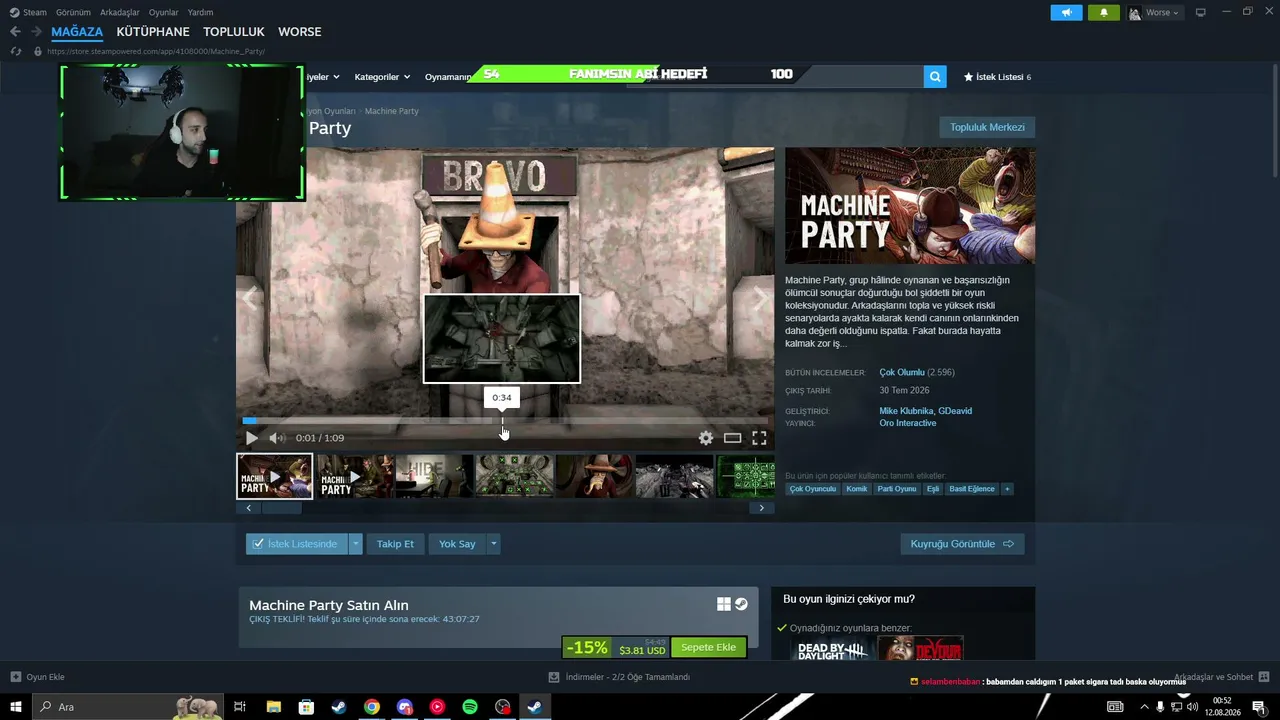Select the second Machine Party trailer thumbnail
This screenshot has height=720, width=1280.
(355, 476)
